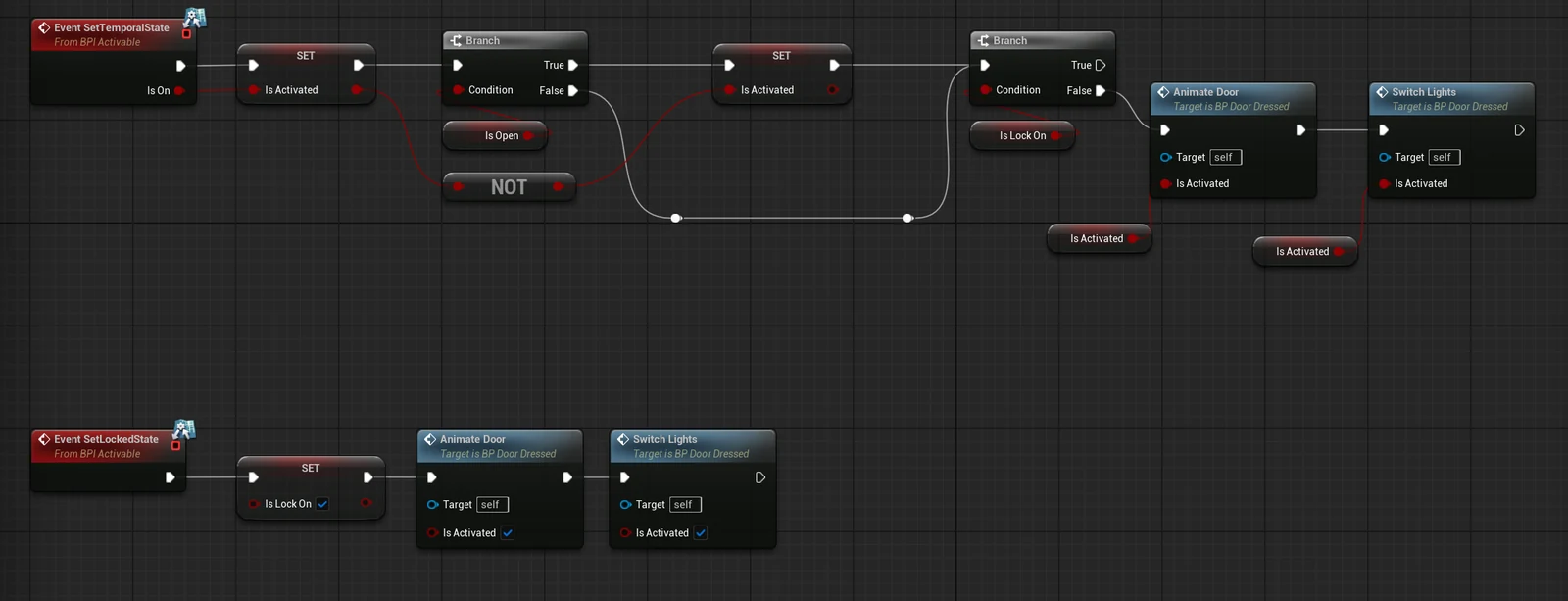Click the input pin of the NOT node
The width and height of the screenshot is (1568, 601).
[x=460, y=186]
